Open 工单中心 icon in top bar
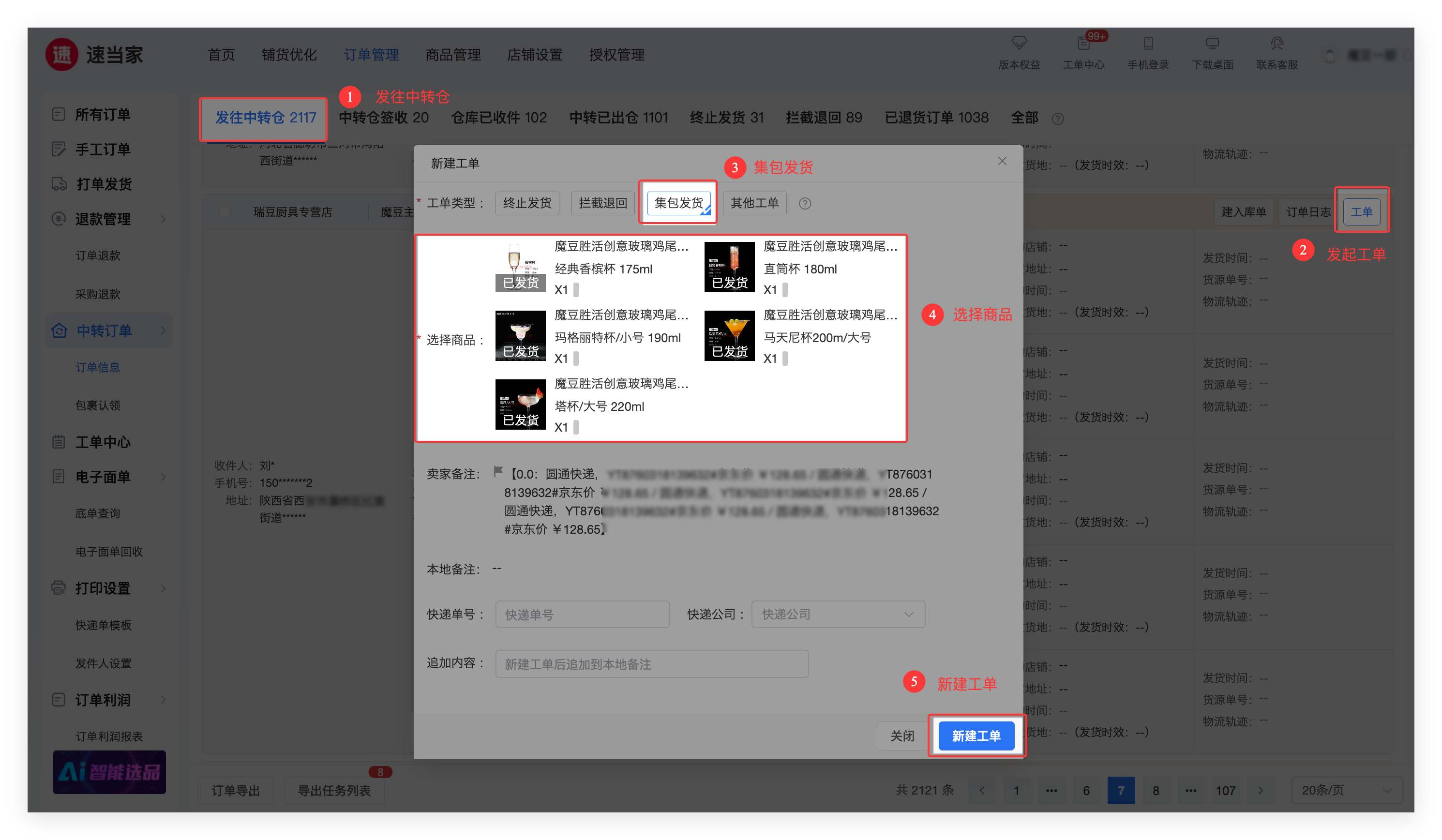Screen dimensions: 1442x840 pyautogui.click(x=1083, y=43)
